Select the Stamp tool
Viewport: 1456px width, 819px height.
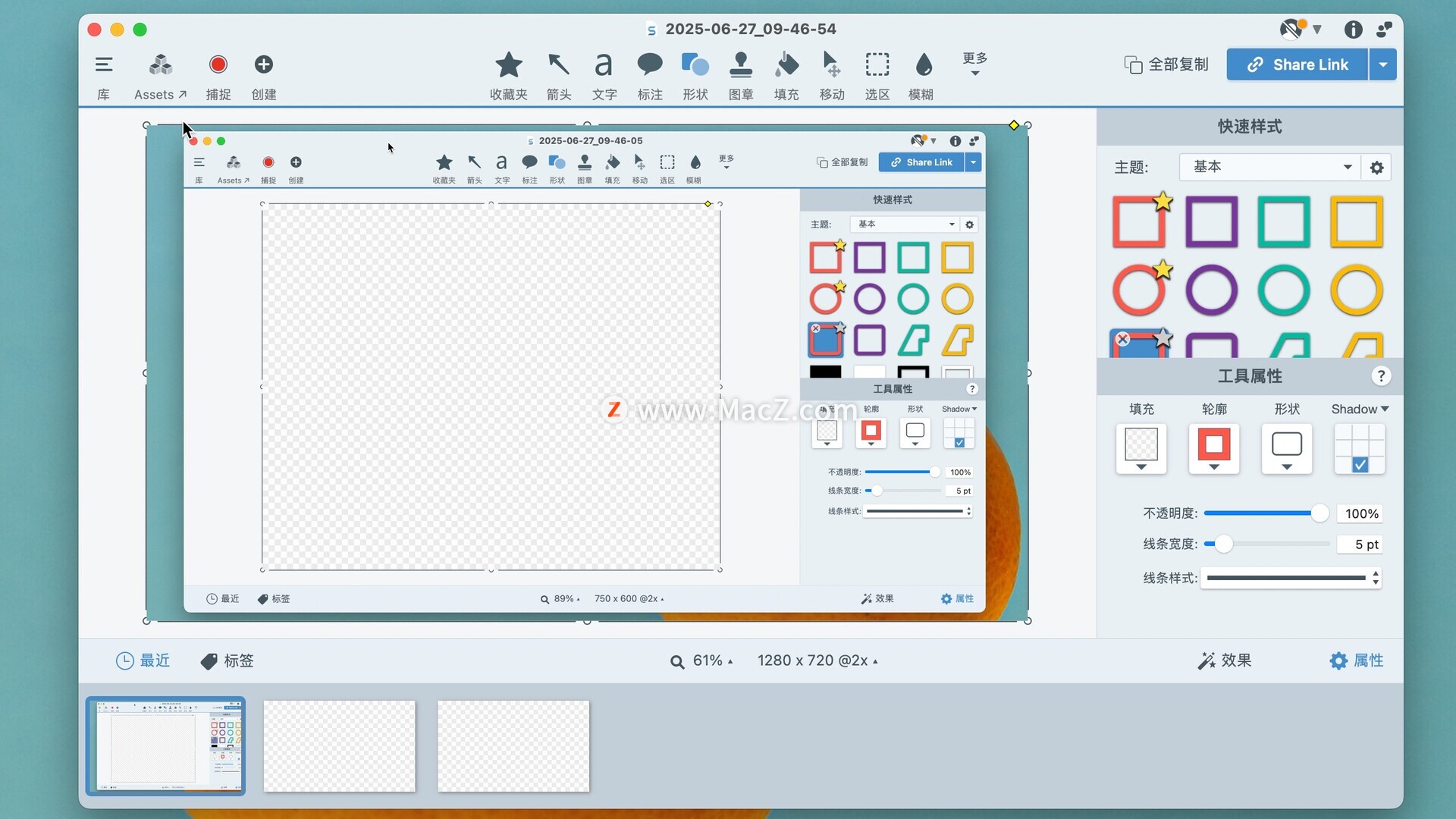pos(741,64)
